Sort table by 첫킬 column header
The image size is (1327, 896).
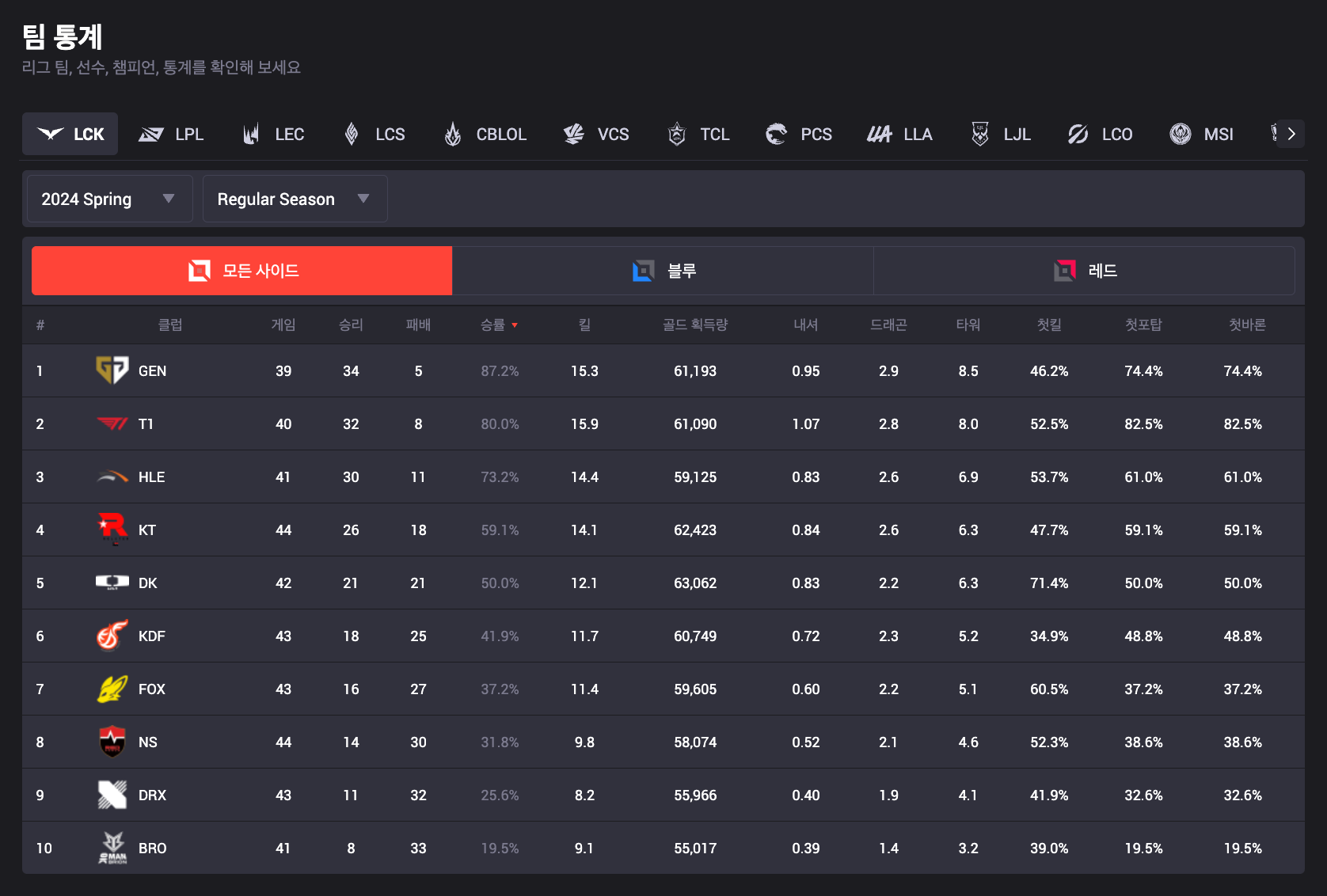1049,325
